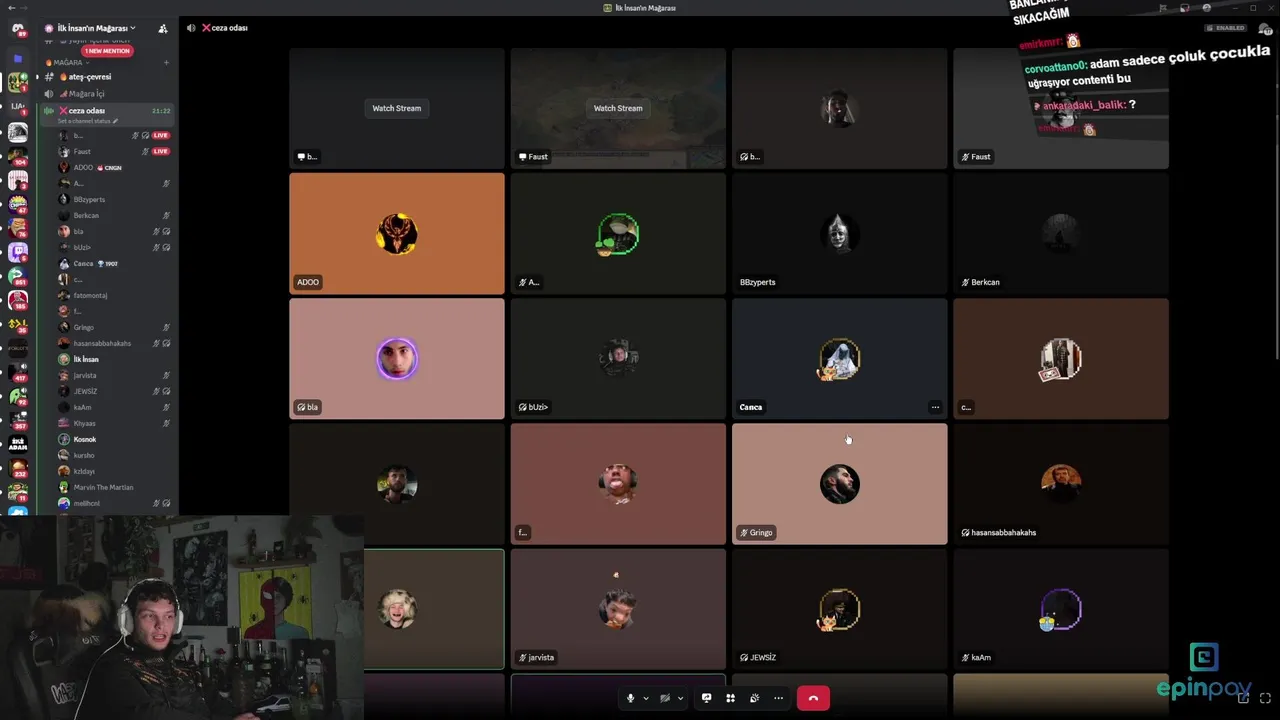This screenshot has height=720, width=1280.
Task: Select kursho in the member list
Action: click(113, 455)
